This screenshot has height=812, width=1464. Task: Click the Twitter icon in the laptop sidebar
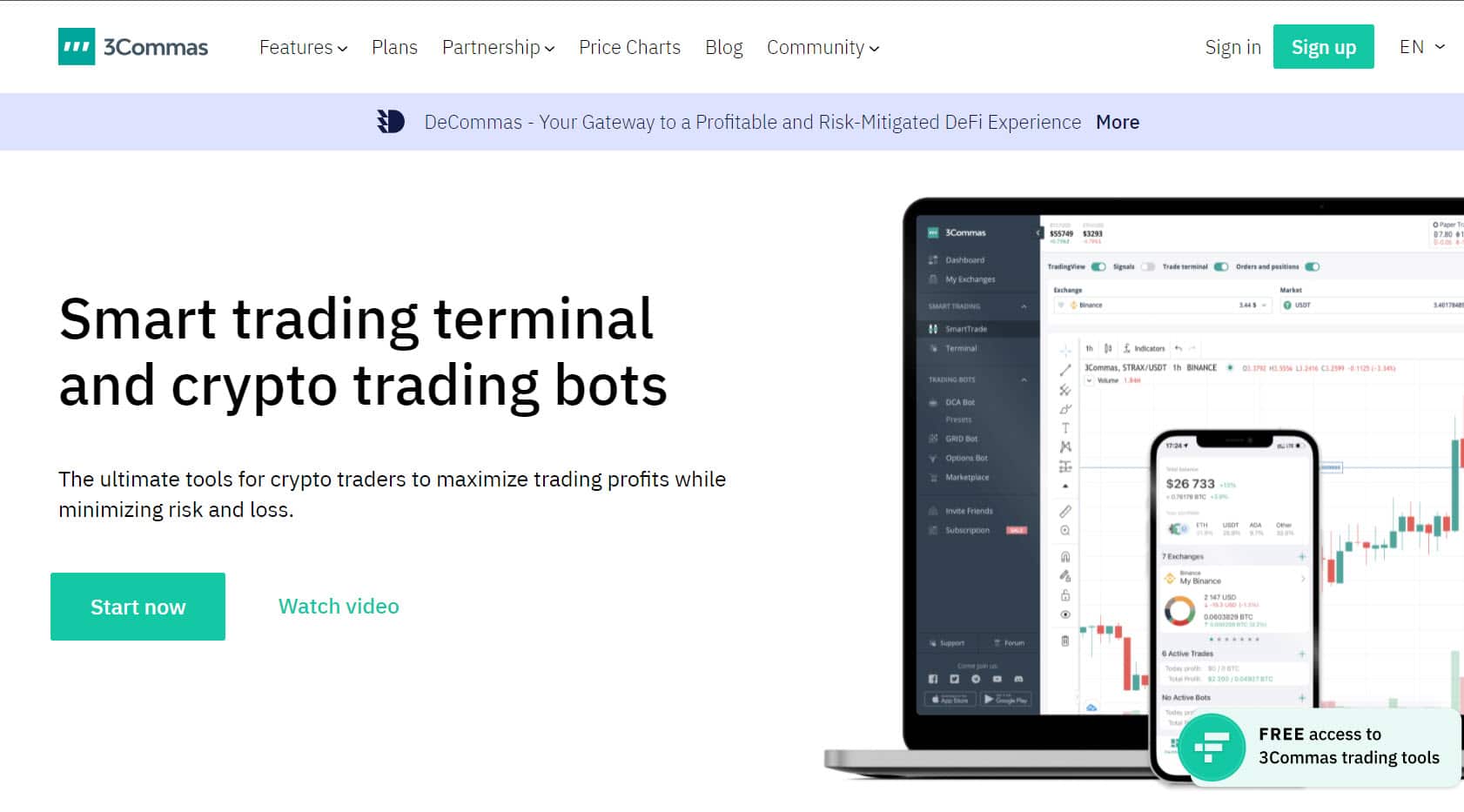point(954,679)
